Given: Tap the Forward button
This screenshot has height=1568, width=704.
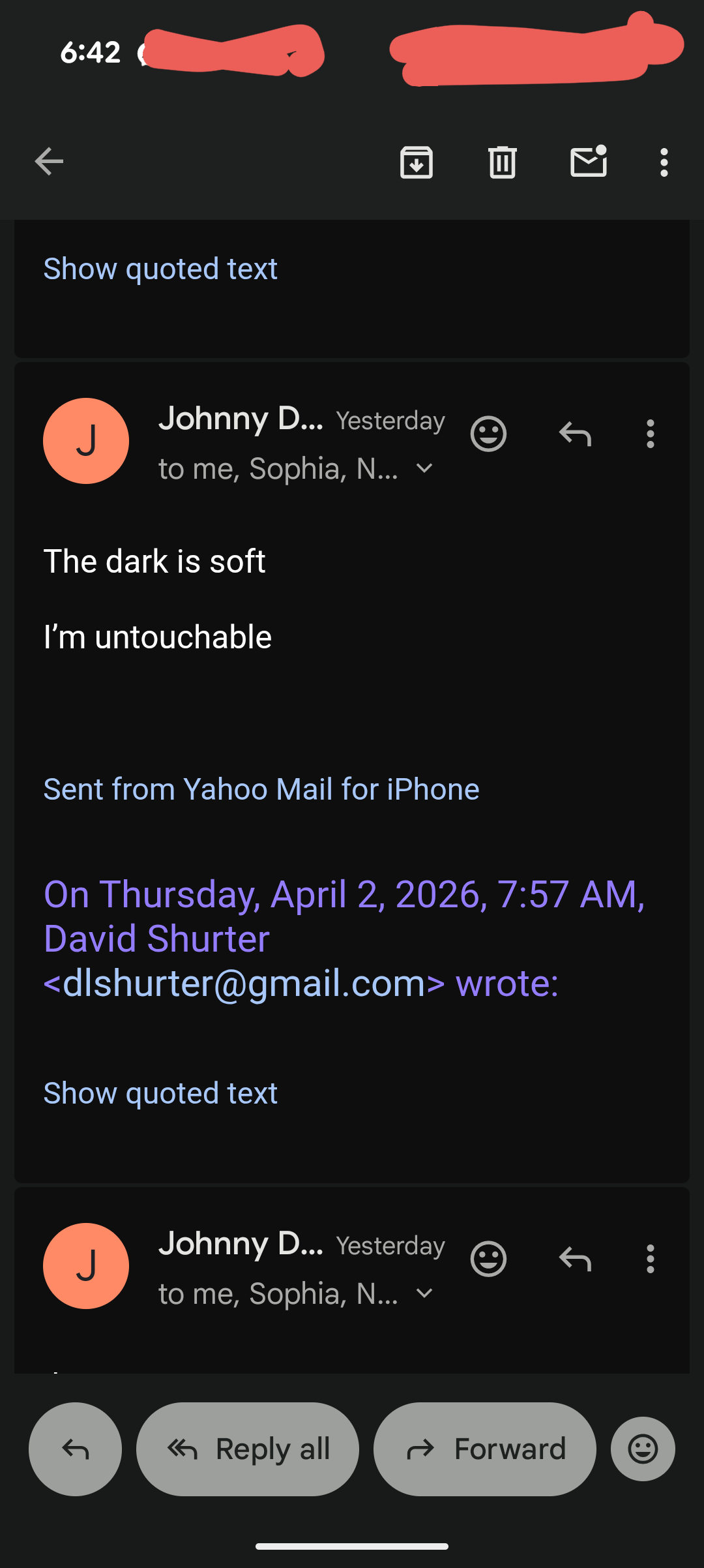Looking at the screenshot, I should (485, 1449).
